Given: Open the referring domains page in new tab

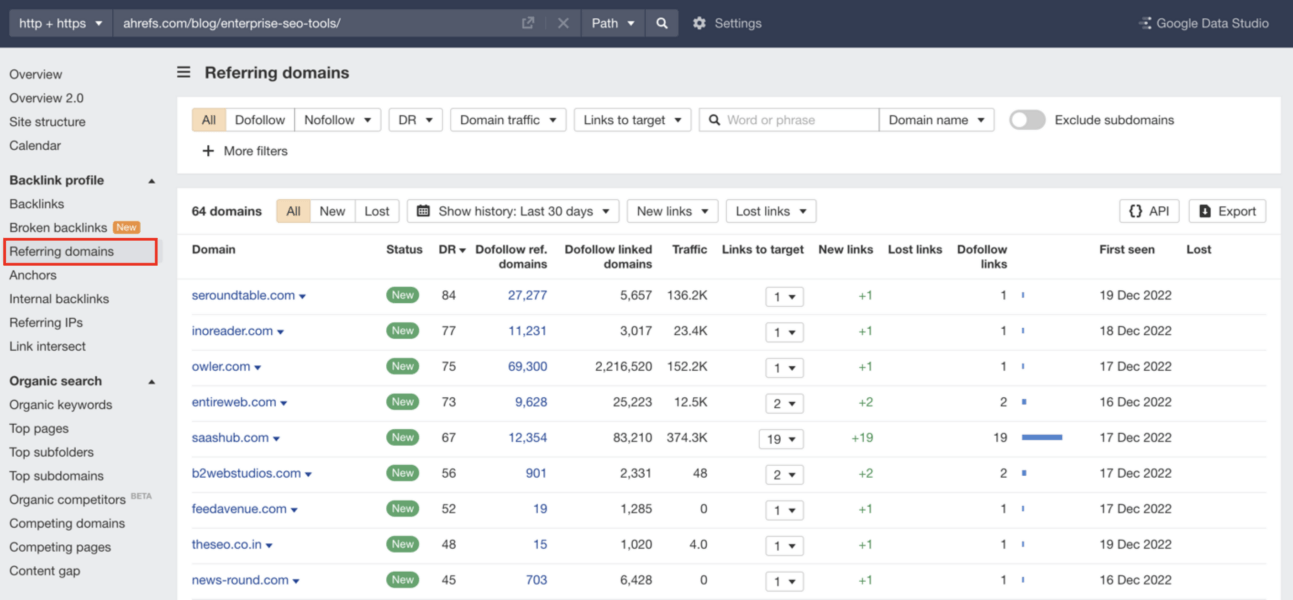Looking at the screenshot, I should (x=527, y=22).
